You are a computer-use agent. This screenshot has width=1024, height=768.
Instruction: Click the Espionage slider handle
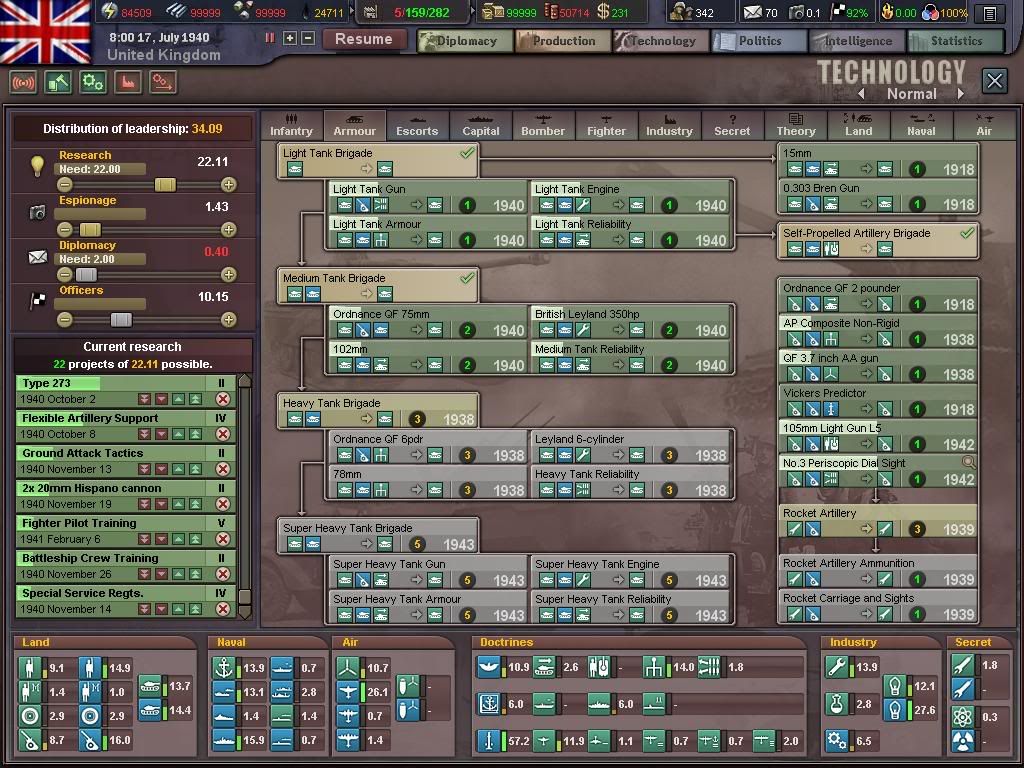pyautogui.click(x=90, y=229)
